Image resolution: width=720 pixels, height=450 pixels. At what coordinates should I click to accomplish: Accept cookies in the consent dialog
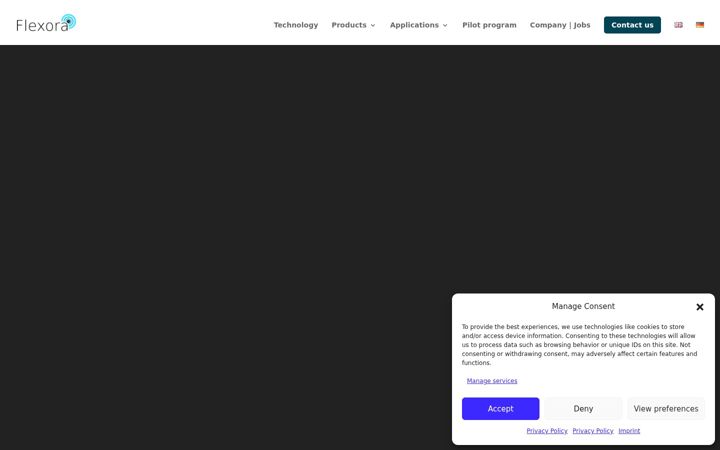(x=501, y=409)
